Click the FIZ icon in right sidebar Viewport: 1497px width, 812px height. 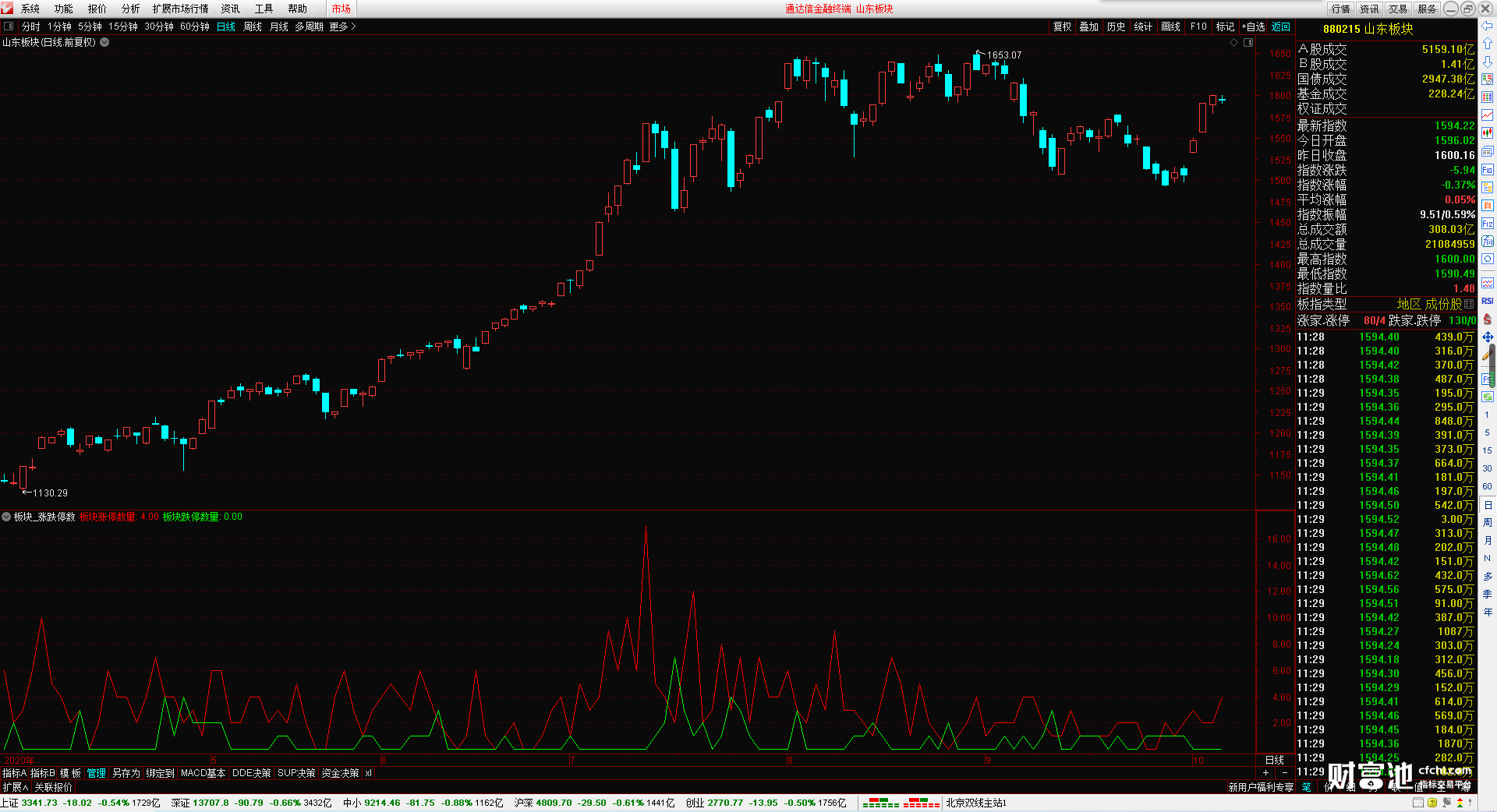point(1487,224)
